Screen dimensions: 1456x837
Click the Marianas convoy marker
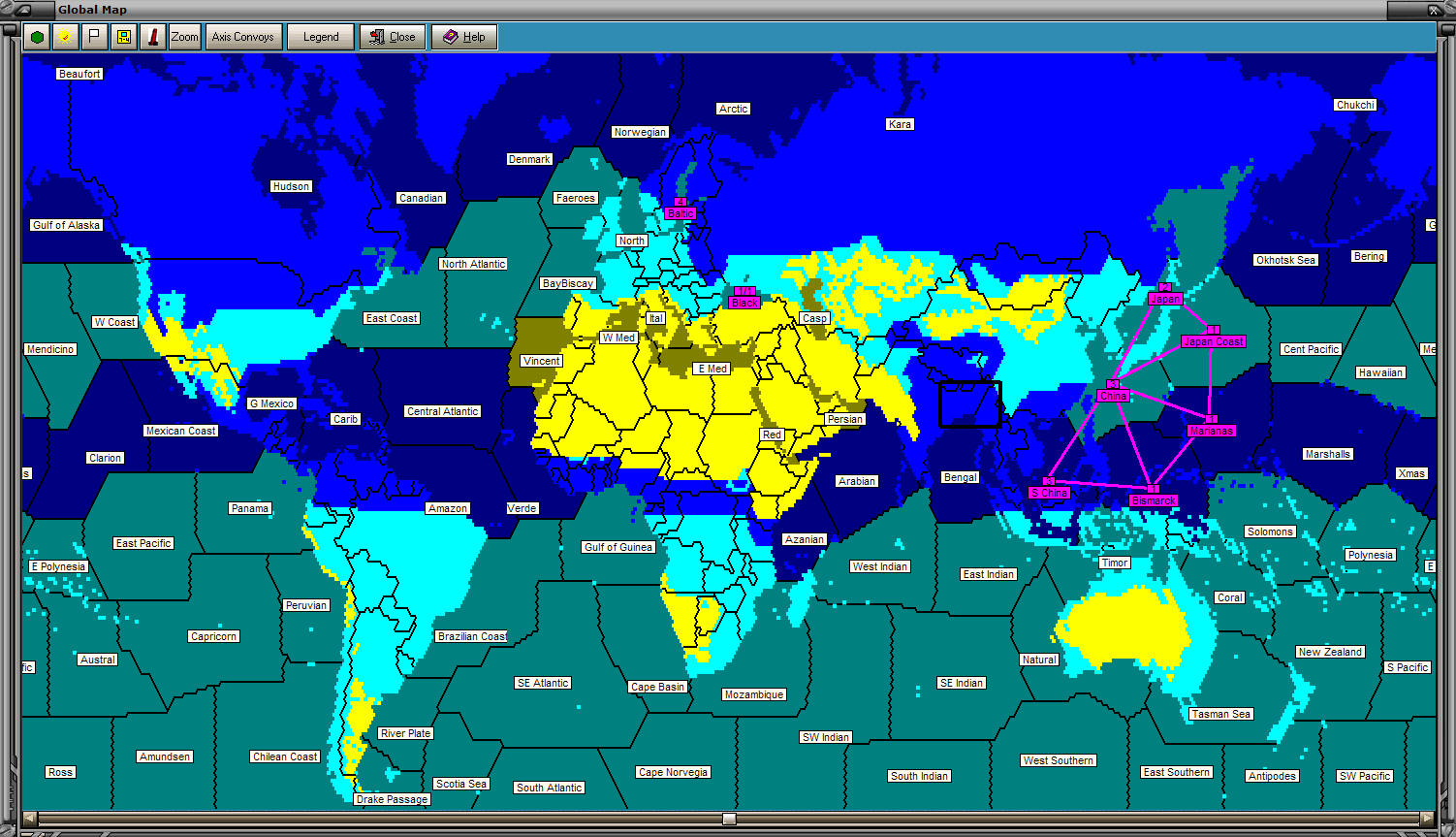click(1211, 430)
